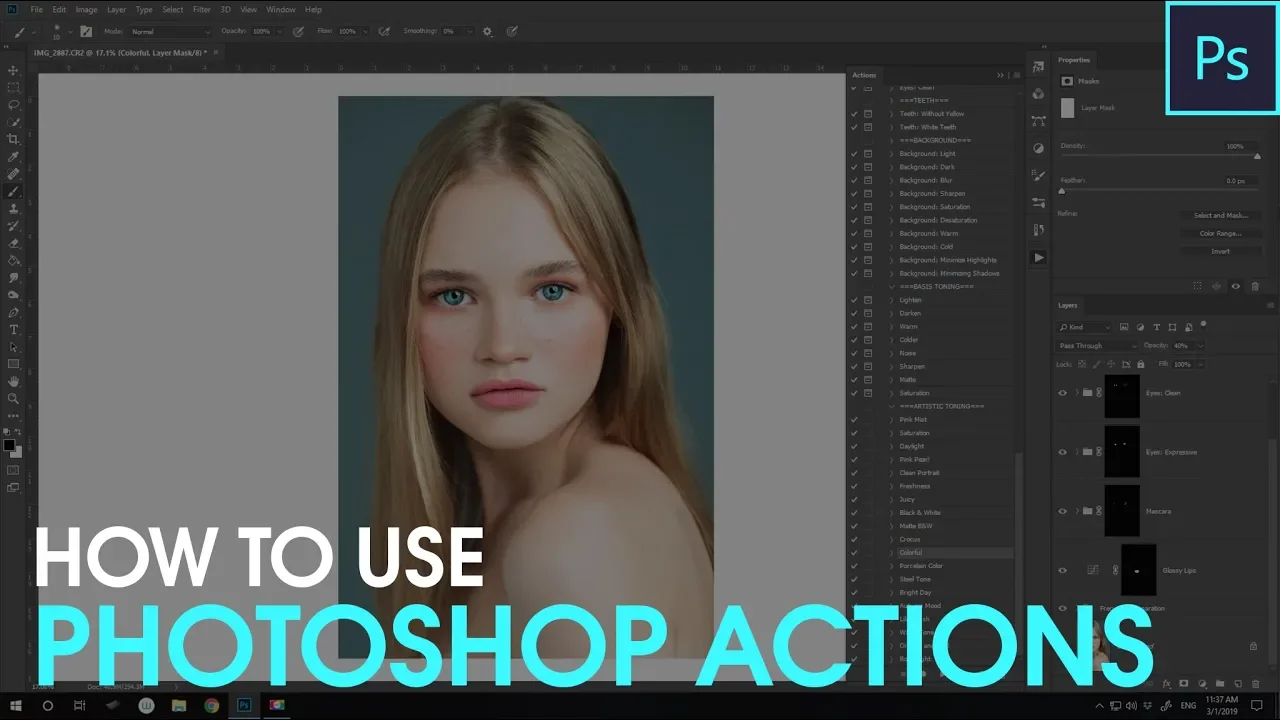Switch to the Layers panel tab
Image resolution: width=1280 pixels, height=720 pixels.
(1068, 305)
